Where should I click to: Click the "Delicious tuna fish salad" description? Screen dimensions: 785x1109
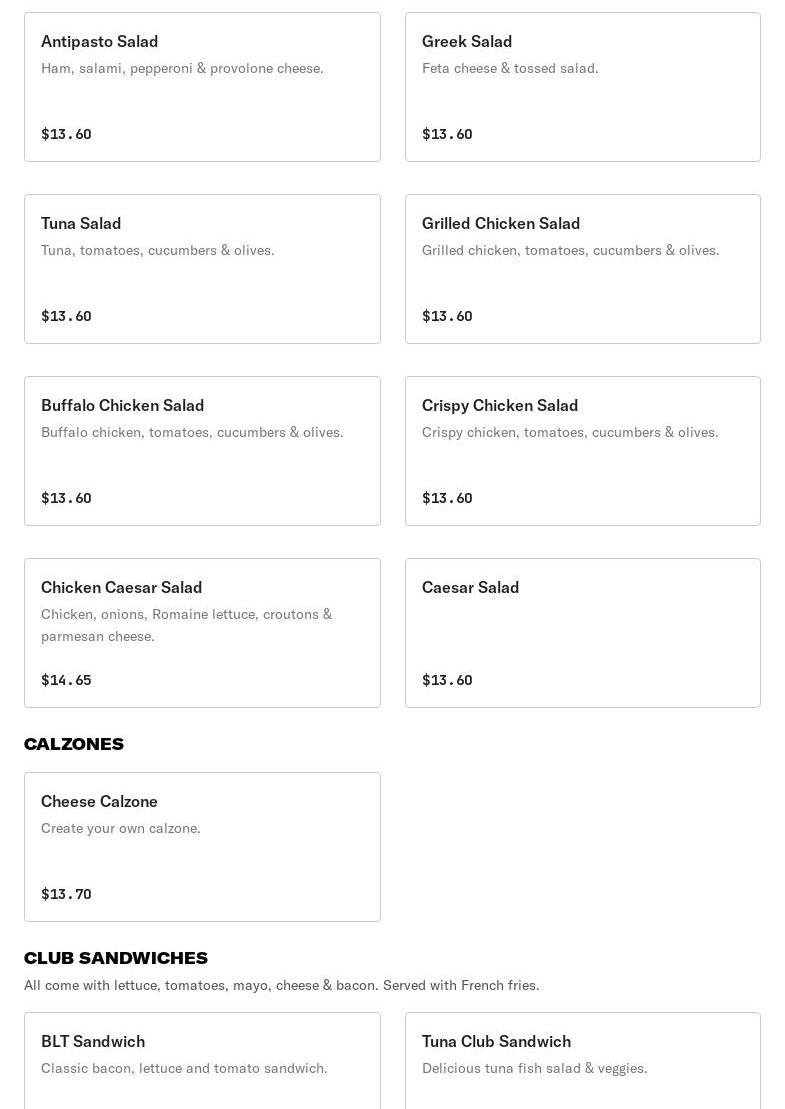pyautogui.click(x=534, y=1068)
